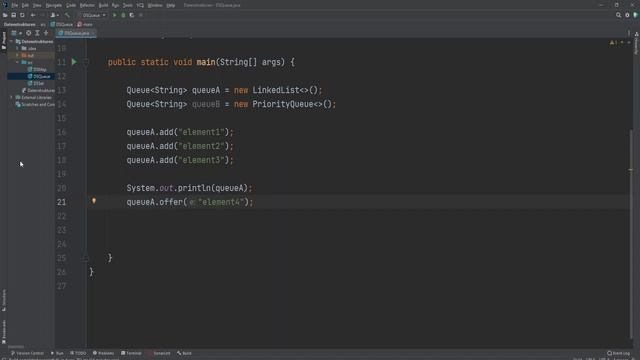Click the Save All toolbar icon

coord(13,15)
